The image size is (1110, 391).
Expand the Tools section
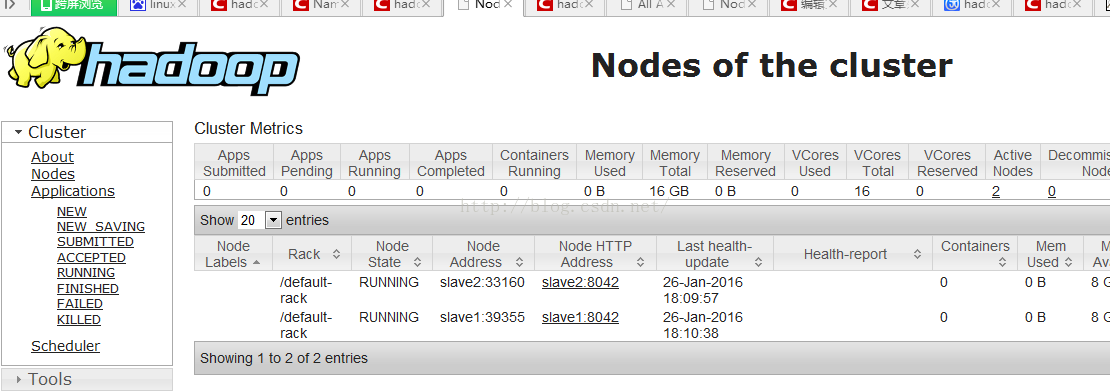point(18,380)
